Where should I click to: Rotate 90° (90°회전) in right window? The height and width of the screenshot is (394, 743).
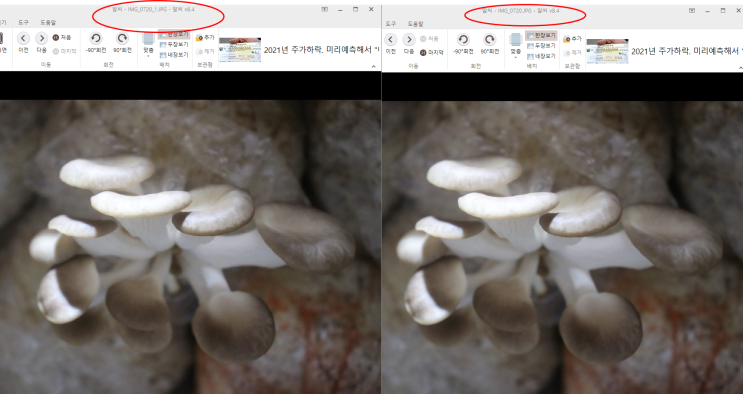tap(489, 44)
